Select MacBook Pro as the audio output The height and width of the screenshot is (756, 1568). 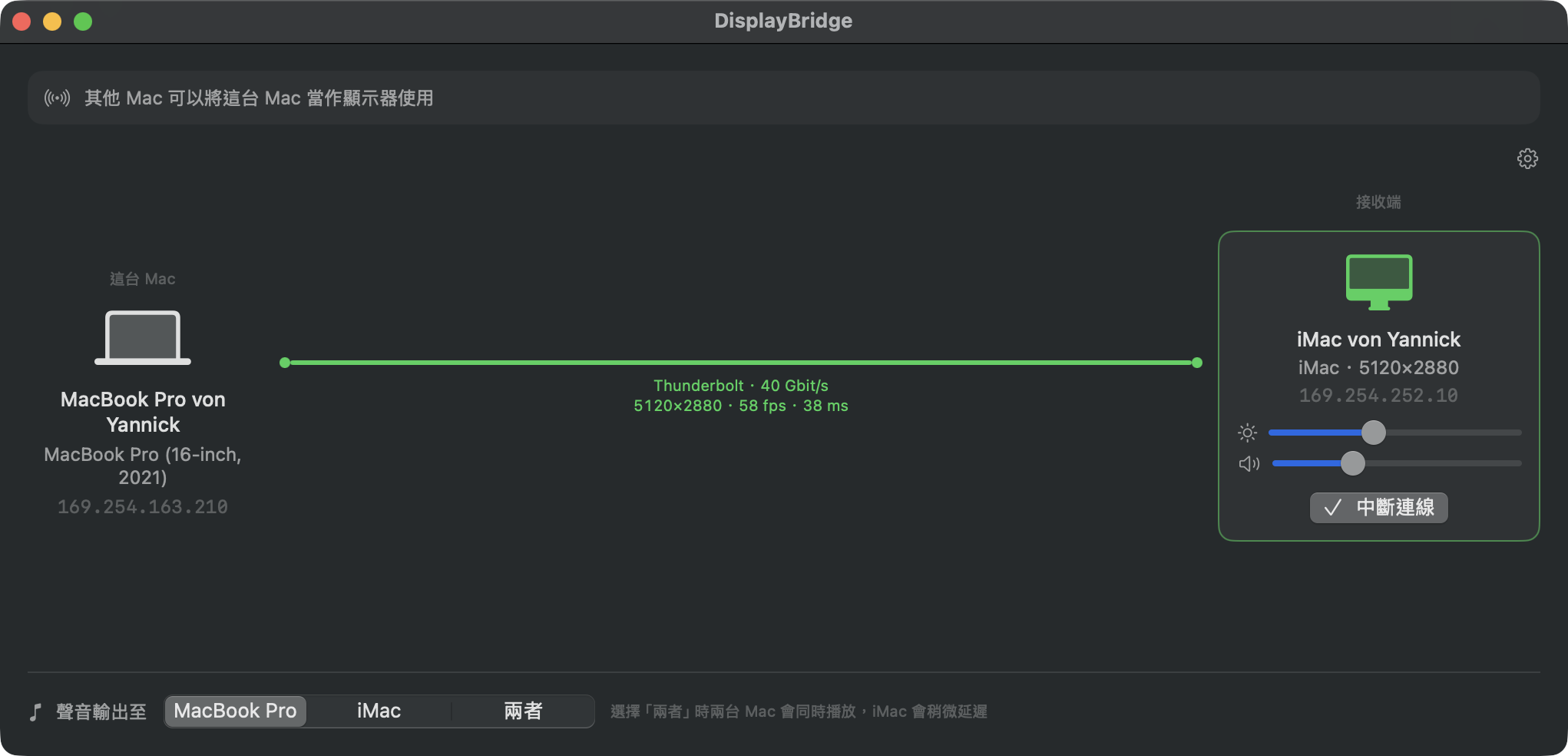tap(235, 711)
